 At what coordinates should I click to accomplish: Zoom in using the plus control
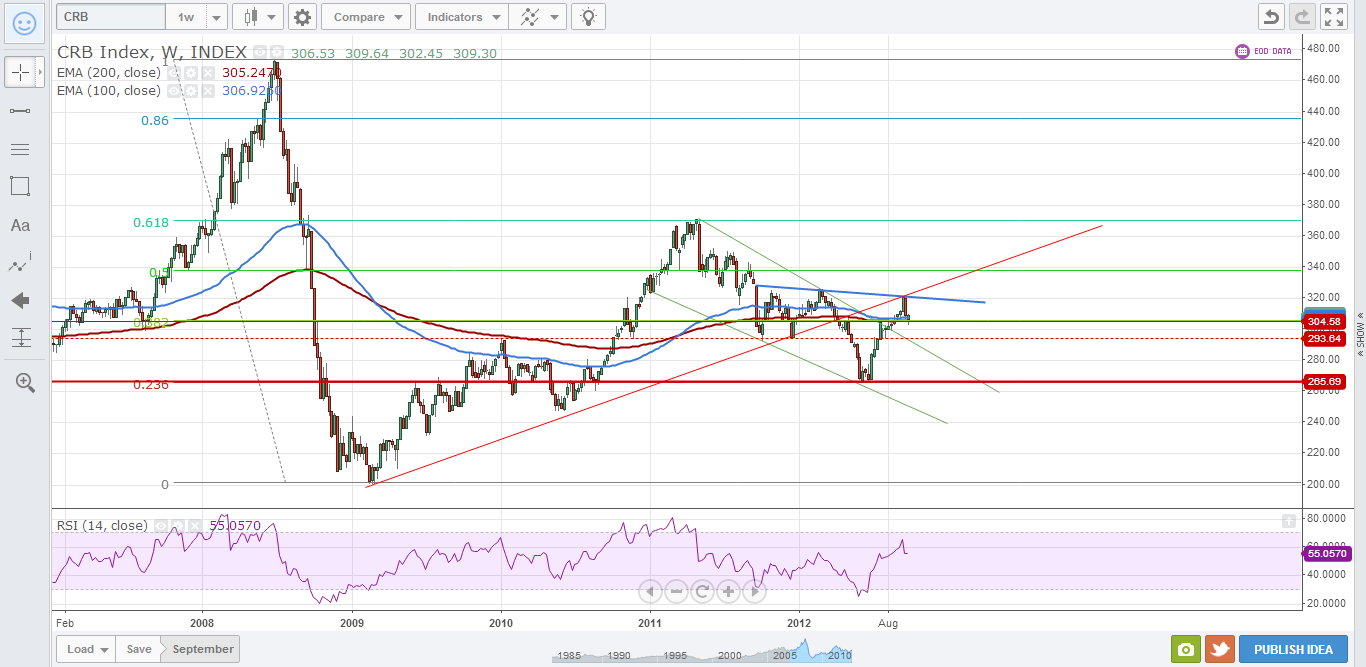pyautogui.click(x=728, y=591)
